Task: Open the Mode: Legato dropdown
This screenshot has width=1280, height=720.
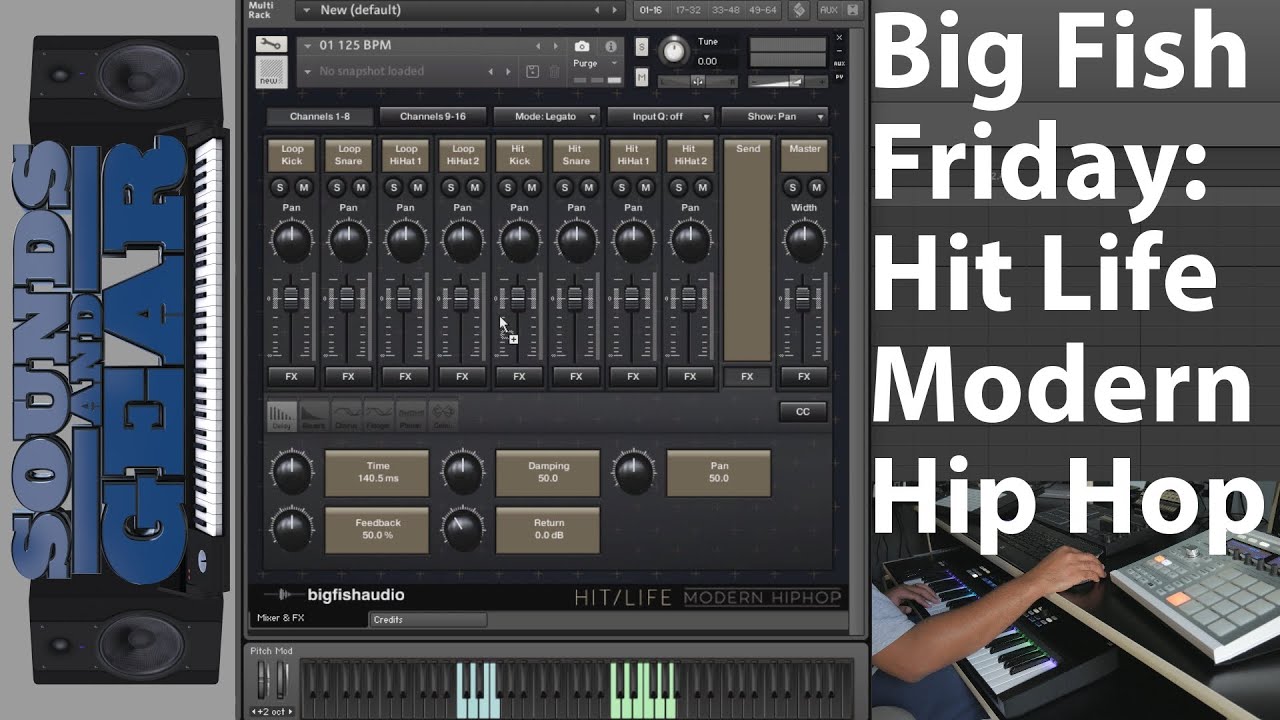Action: coord(546,116)
